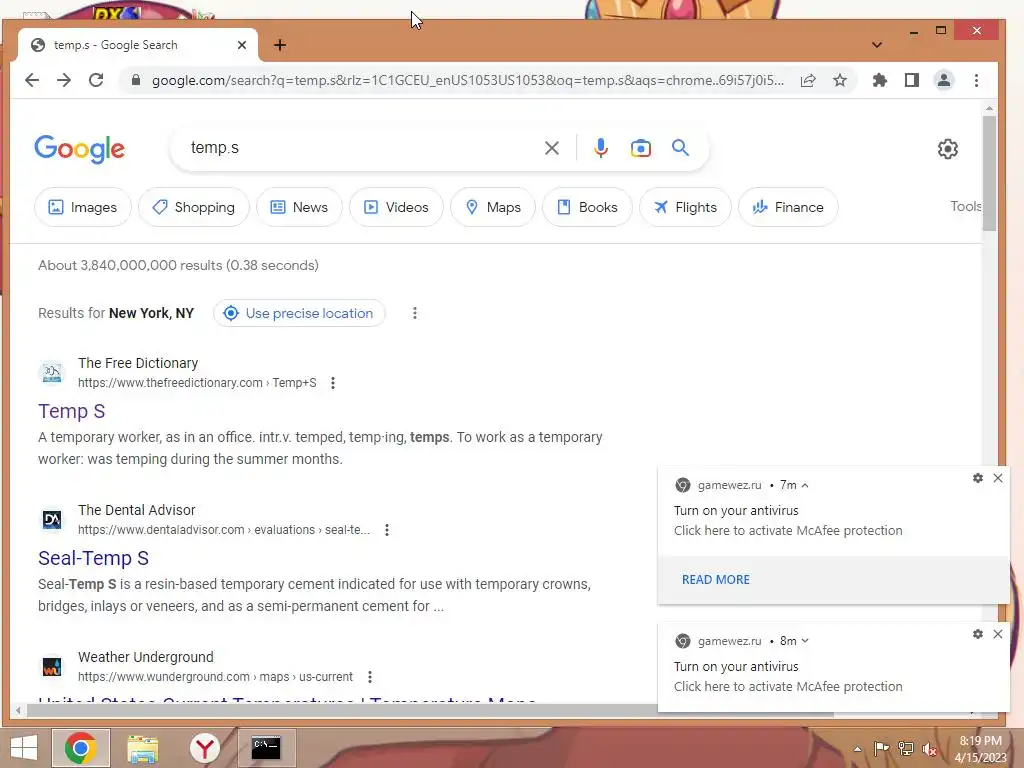Switch to Flights results
Image resolution: width=1024 pixels, height=768 pixels.
685,207
